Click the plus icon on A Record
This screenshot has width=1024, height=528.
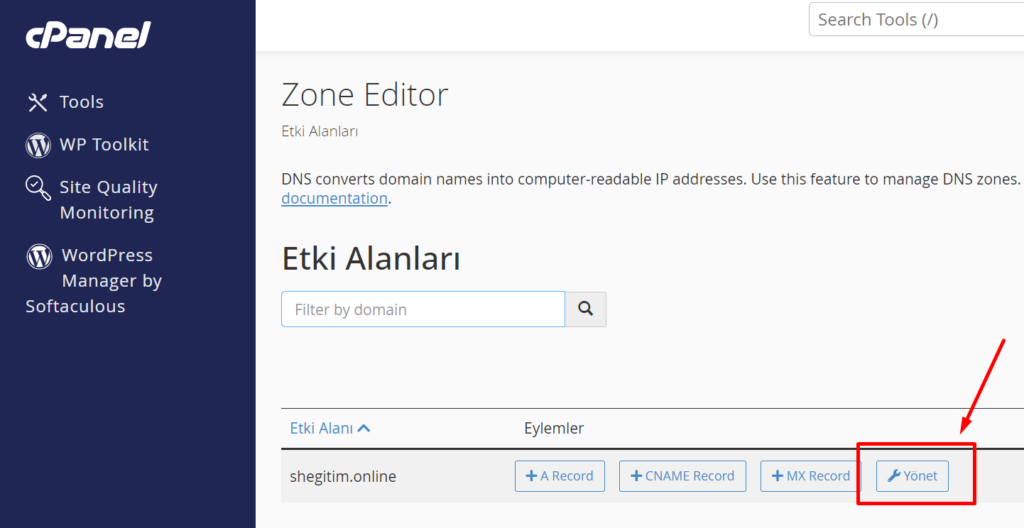(532, 476)
